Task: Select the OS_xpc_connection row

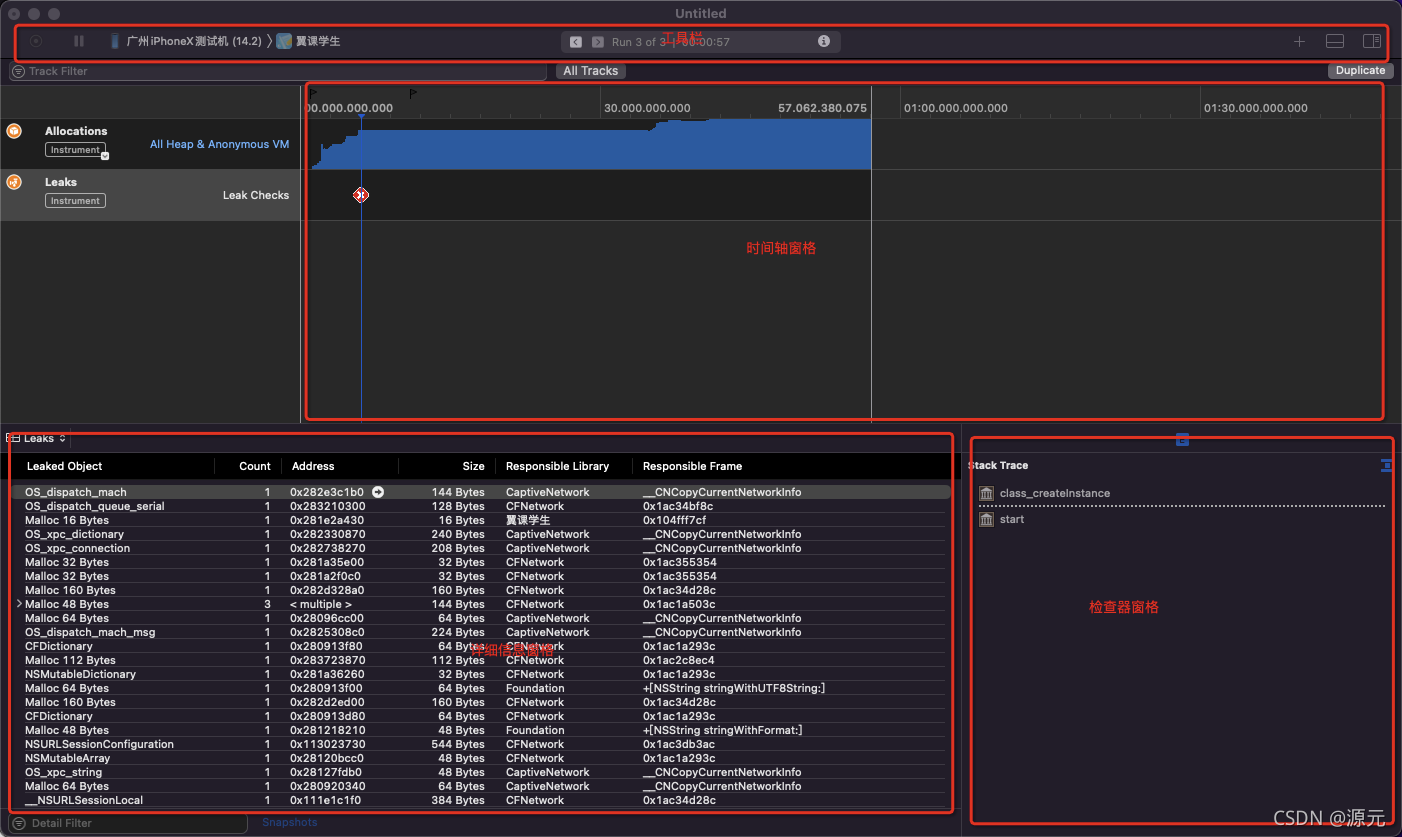Action: coord(480,548)
